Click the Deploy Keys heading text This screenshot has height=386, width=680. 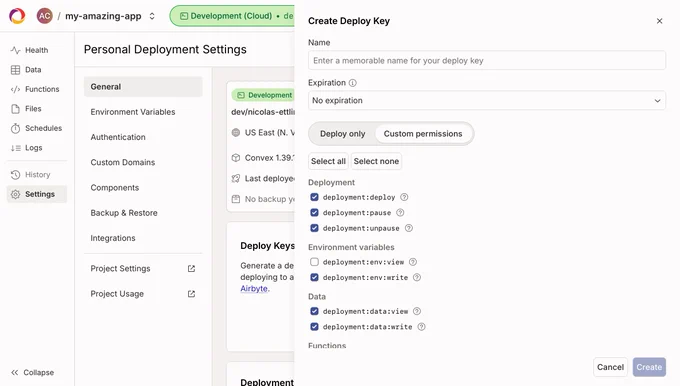(268, 246)
